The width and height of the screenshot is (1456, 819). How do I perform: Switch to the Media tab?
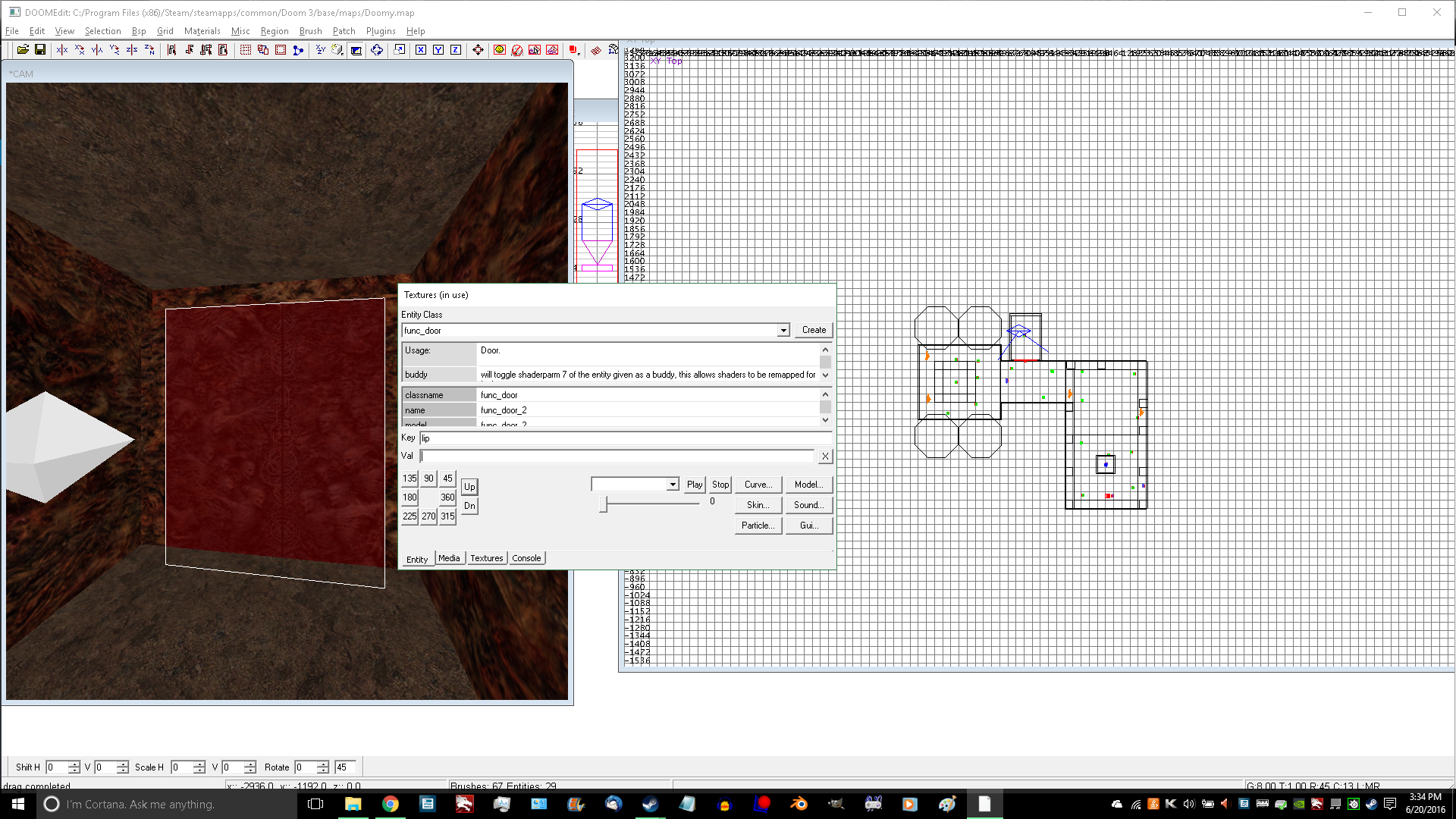449,558
